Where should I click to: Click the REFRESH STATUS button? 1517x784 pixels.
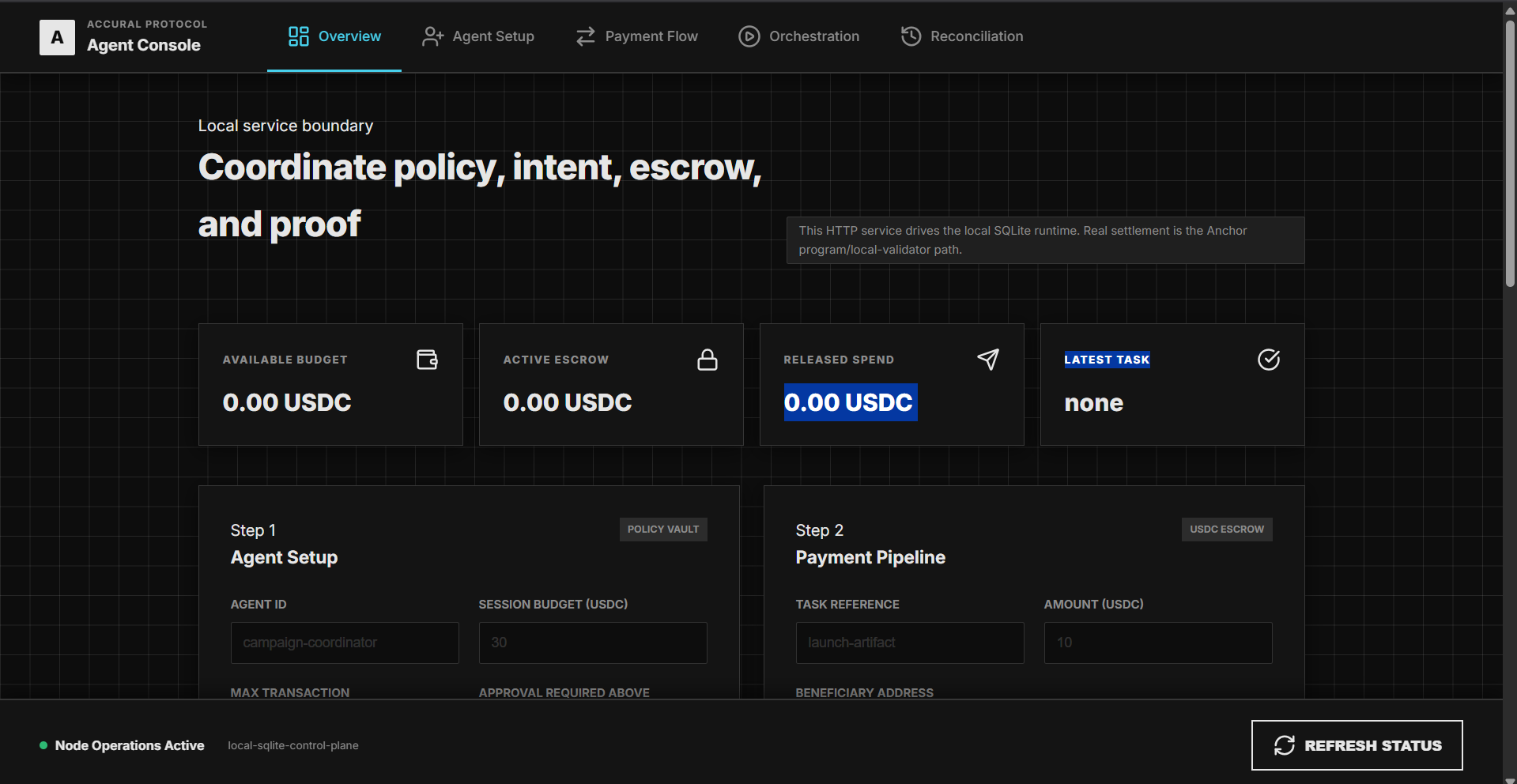1357,745
